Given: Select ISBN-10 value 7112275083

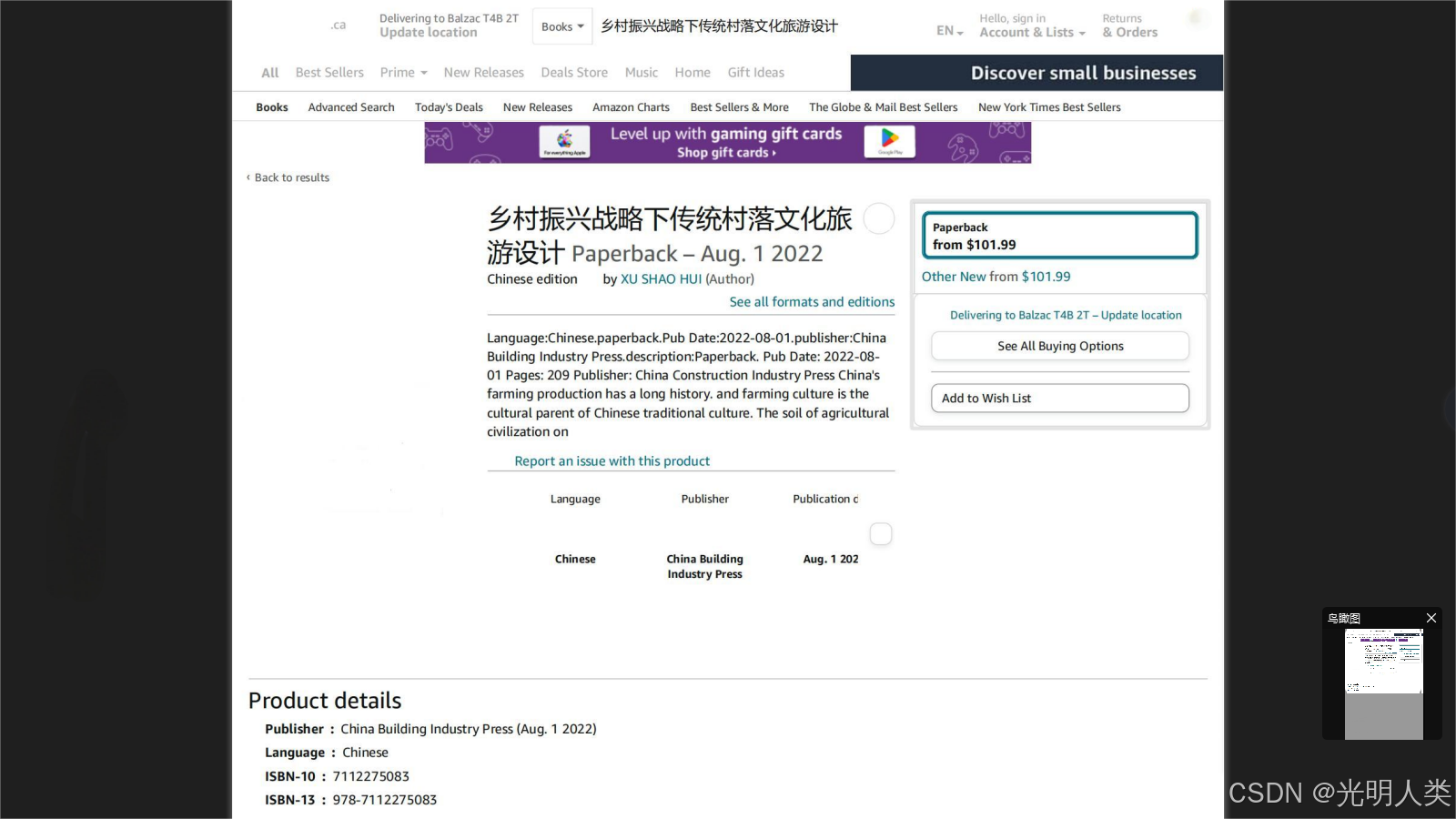Looking at the screenshot, I should click(371, 776).
